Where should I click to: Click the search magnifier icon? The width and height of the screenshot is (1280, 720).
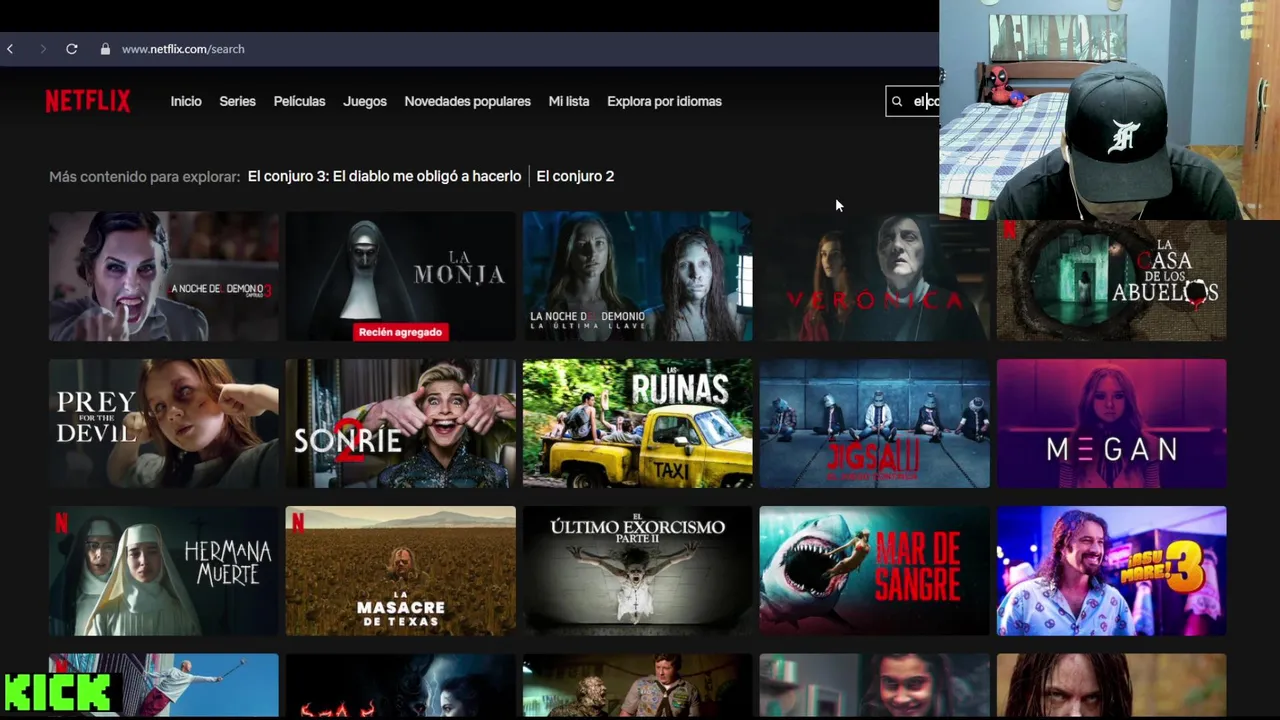[897, 101]
